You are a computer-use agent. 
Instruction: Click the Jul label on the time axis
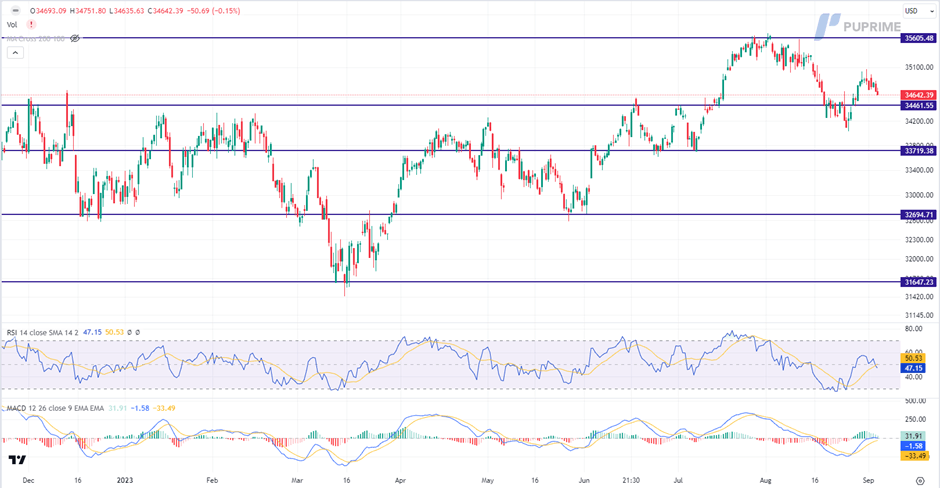pyautogui.click(x=678, y=480)
